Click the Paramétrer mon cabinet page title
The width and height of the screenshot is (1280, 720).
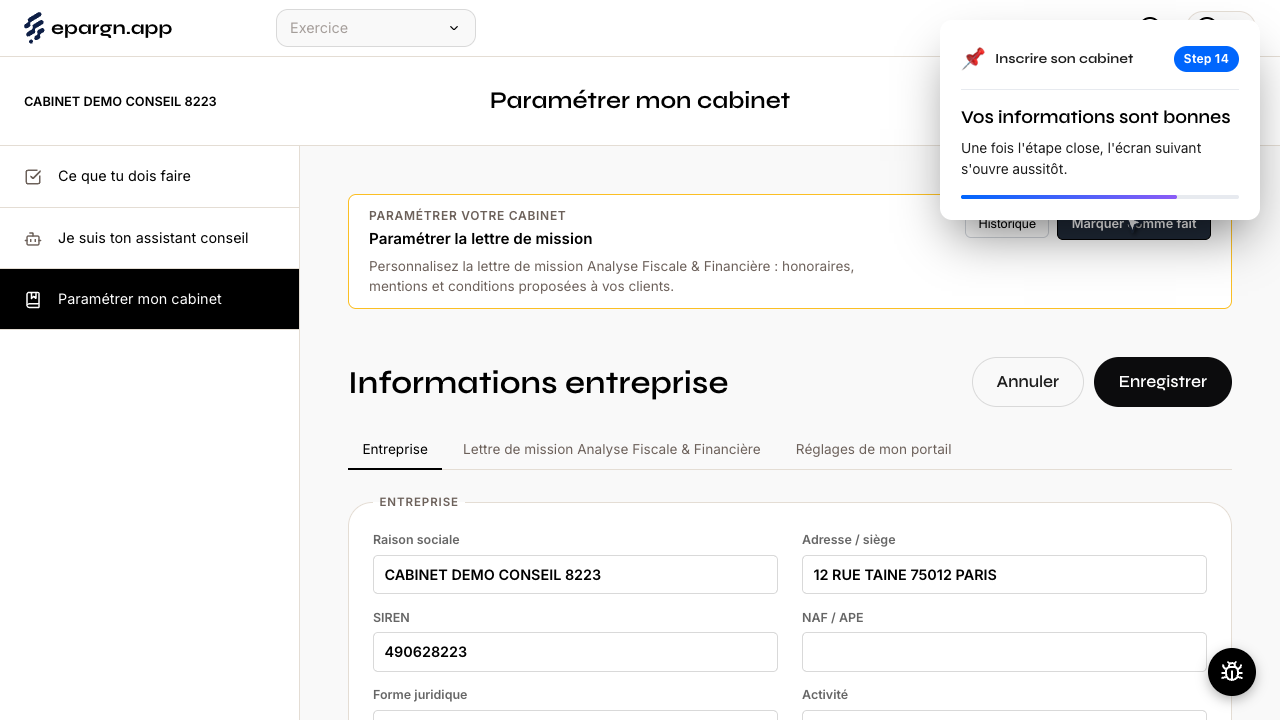coord(640,101)
